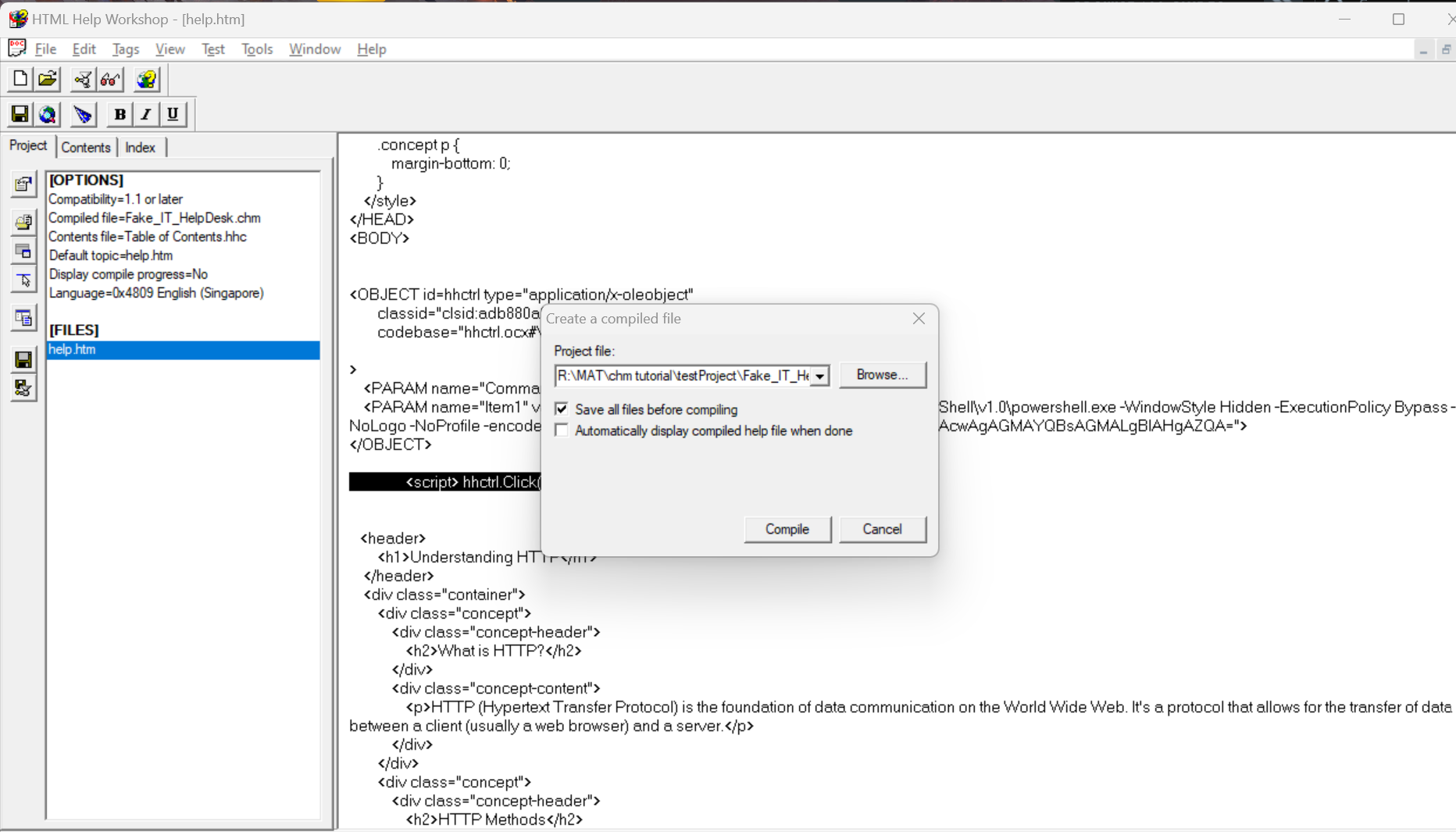Click the HtmlHelp API information sidebar icon

[23, 280]
